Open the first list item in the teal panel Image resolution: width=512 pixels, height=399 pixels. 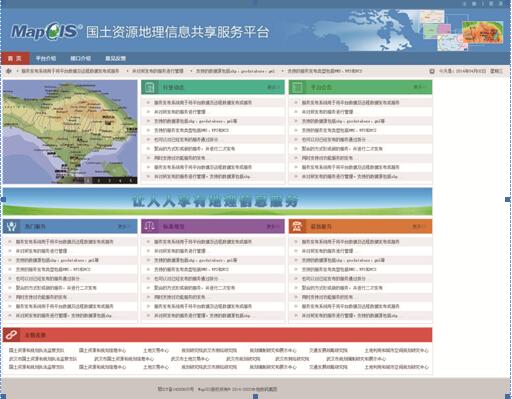point(203,103)
